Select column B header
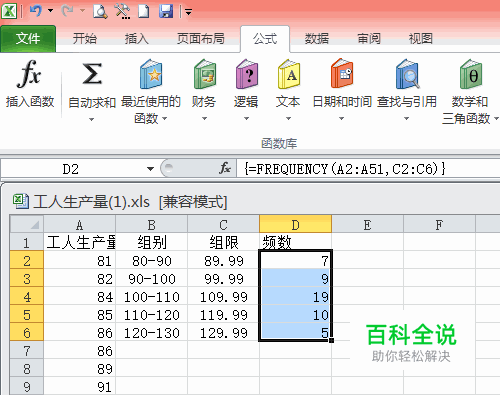 click(x=152, y=224)
